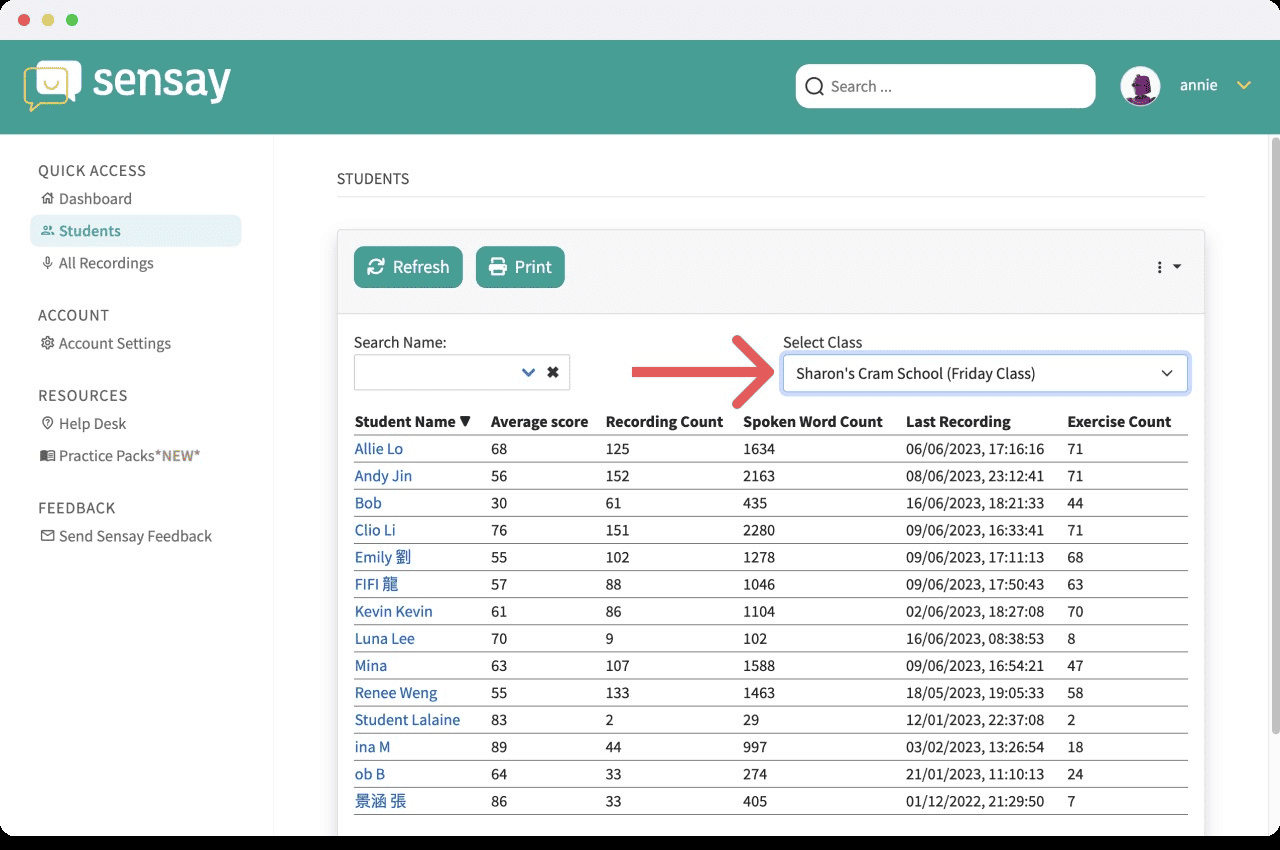Click the gear icon for Account Settings
The image size is (1280, 850).
point(47,343)
